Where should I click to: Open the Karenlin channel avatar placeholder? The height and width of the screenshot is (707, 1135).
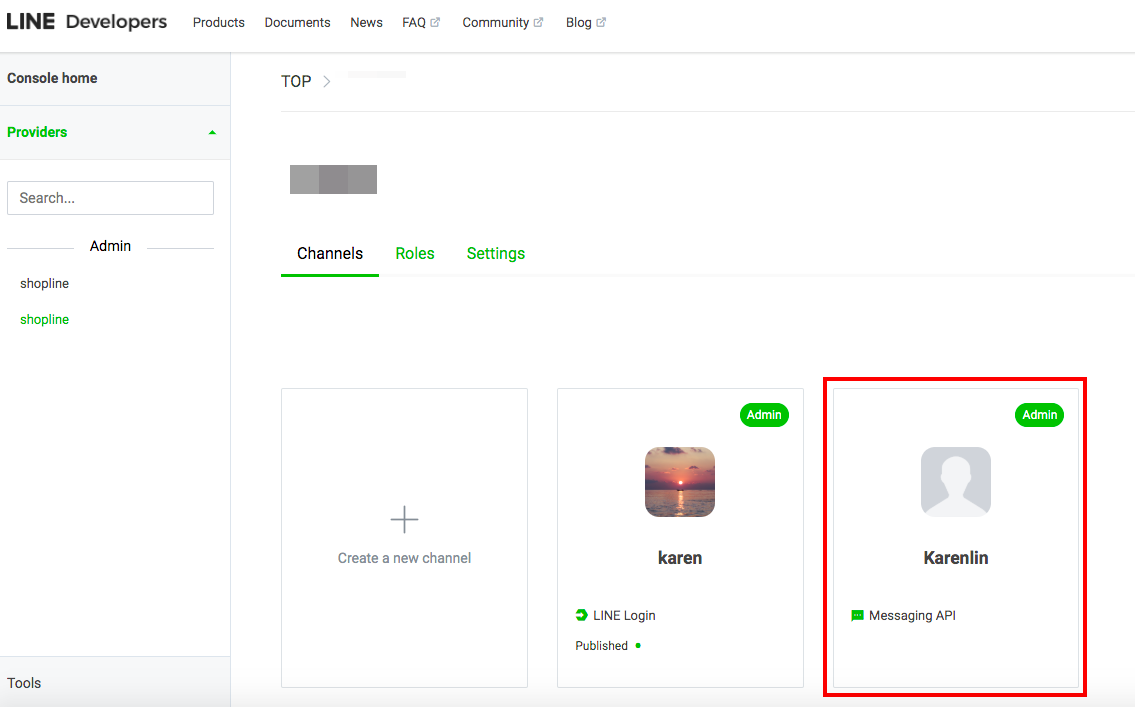pyautogui.click(x=955, y=482)
